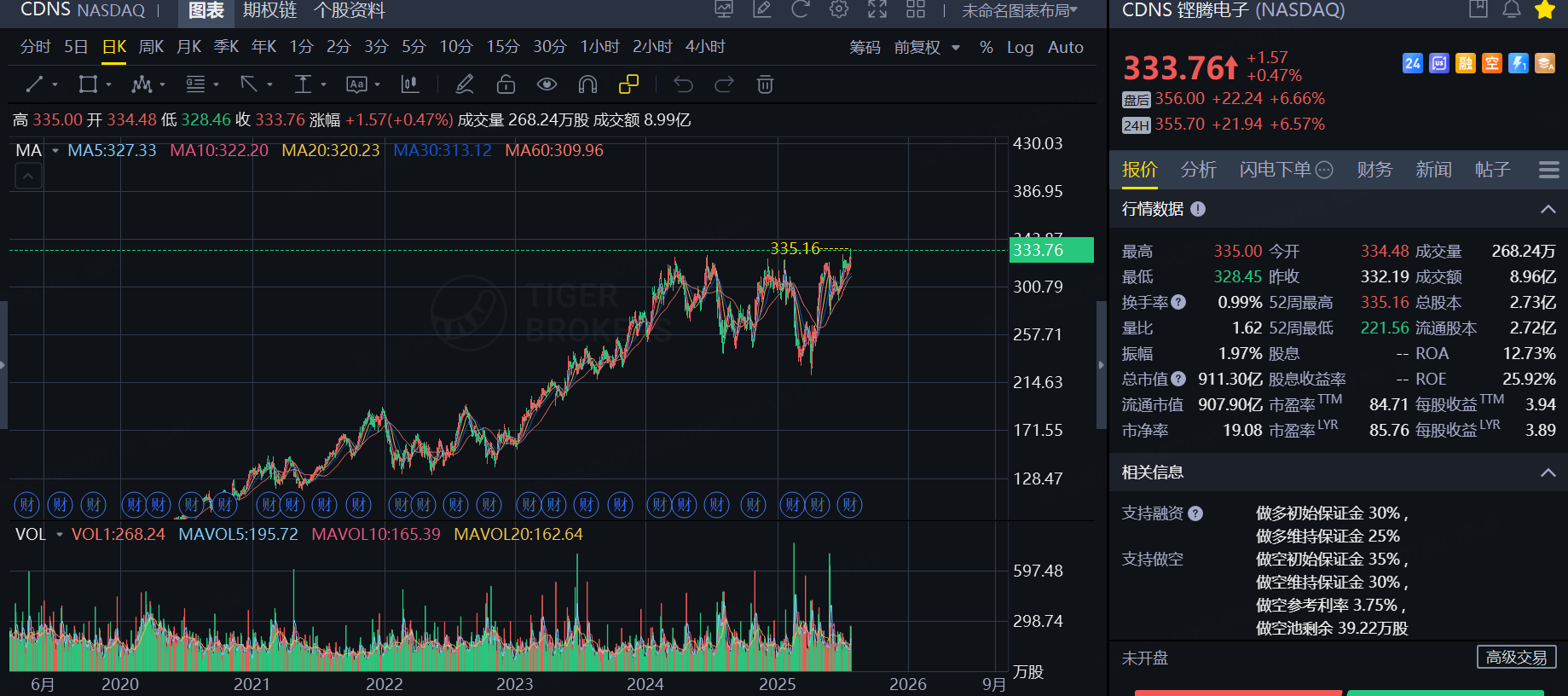Open the 新闻 tab
1568x696 pixels.
click(x=1433, y=170)
